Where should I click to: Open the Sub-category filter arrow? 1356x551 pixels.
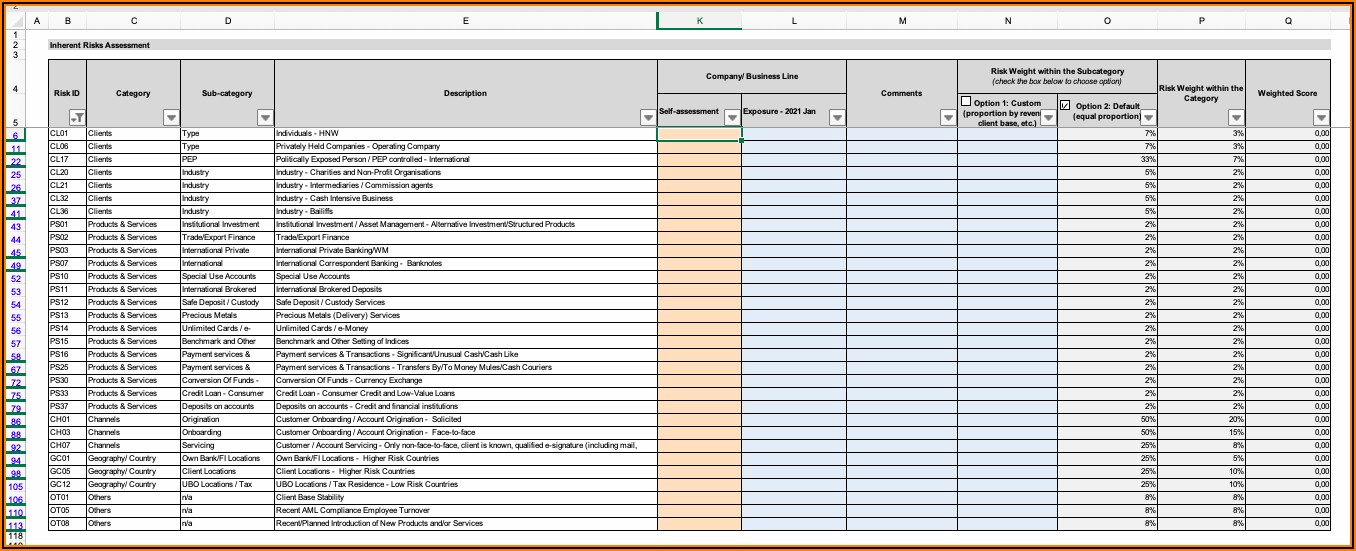click(x=265, y=118)
